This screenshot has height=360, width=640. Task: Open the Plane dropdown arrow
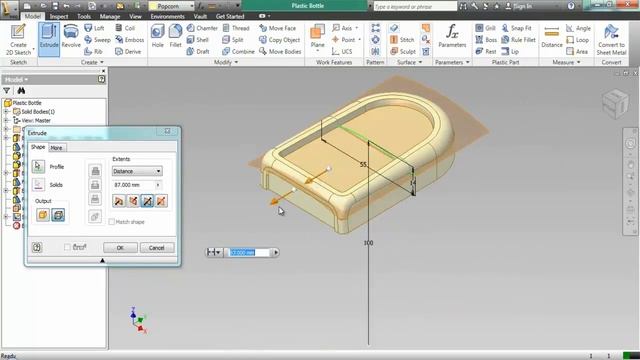pos(318,52)
